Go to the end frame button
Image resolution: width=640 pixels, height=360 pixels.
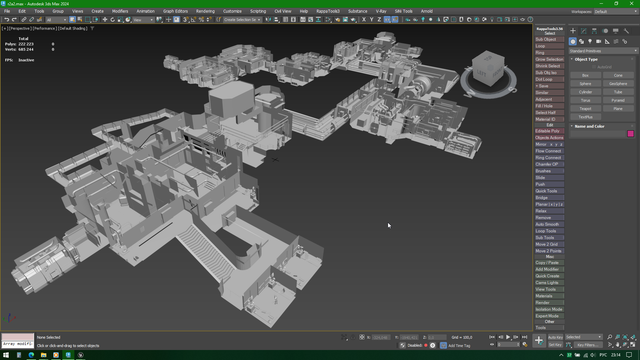[x=524, y=337]
